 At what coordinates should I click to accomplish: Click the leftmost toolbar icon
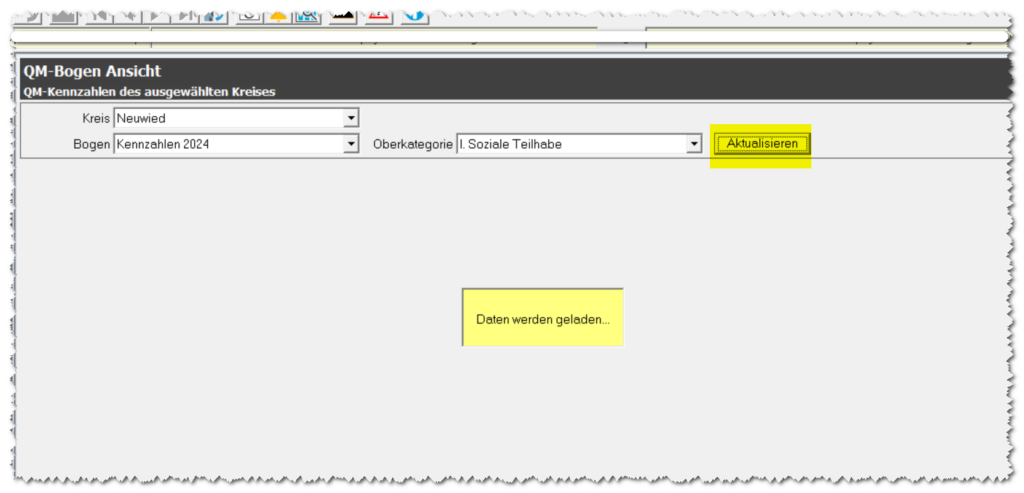(31, 14)
